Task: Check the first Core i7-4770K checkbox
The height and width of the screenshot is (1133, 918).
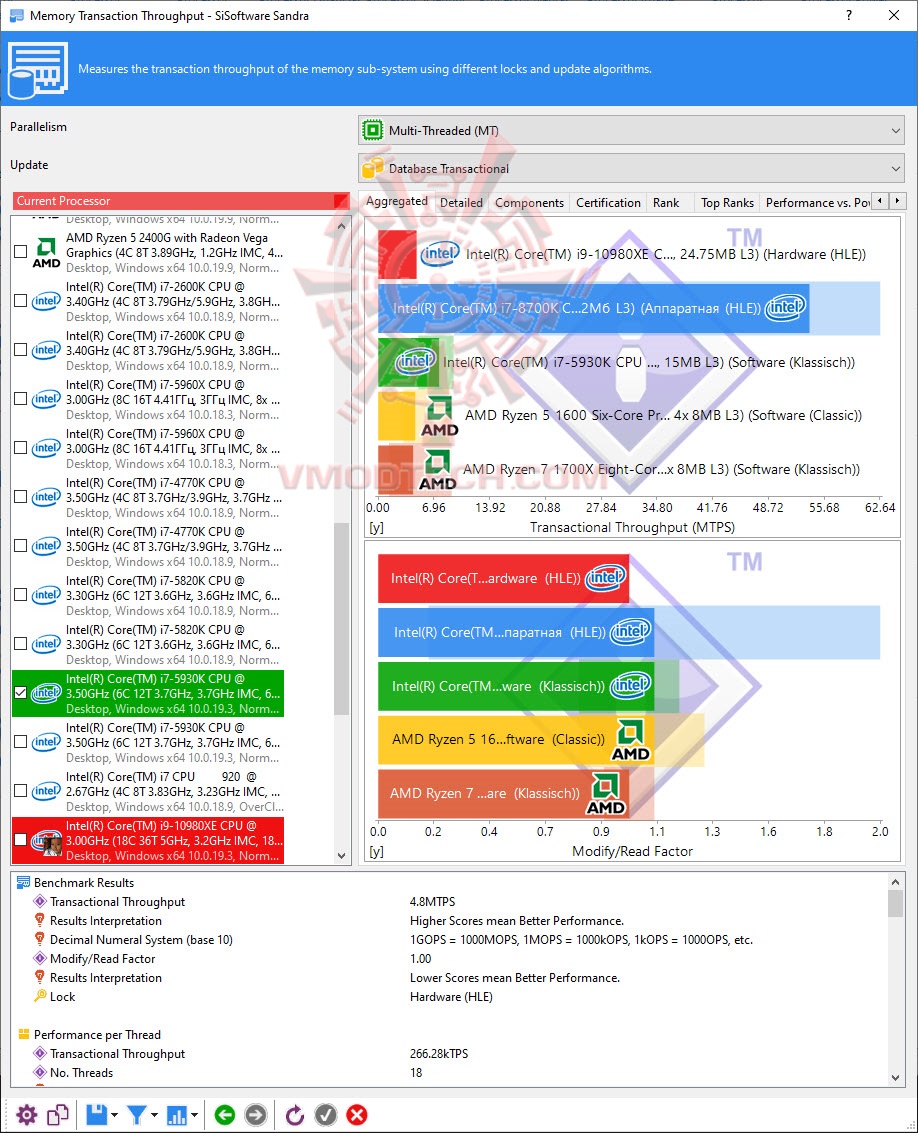Action: (21, 497)
